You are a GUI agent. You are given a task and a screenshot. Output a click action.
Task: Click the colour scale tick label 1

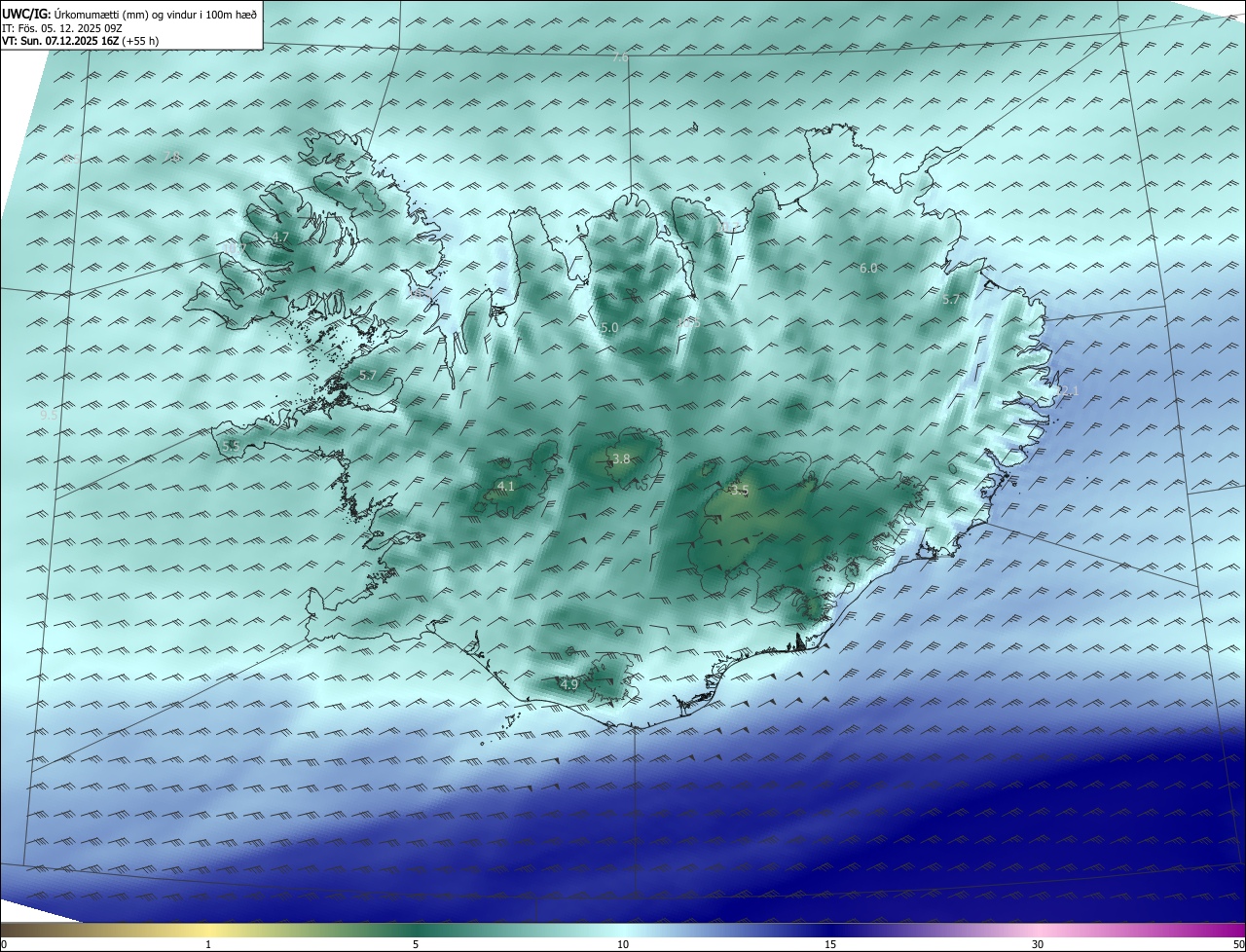pyautogui.click(x=208, y=944)
